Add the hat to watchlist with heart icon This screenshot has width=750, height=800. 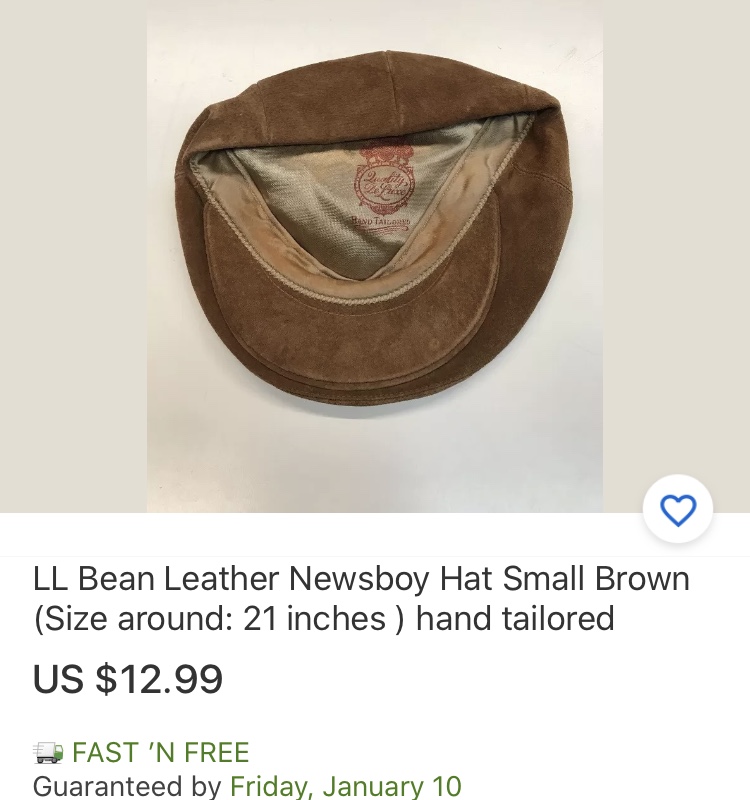[678, 509]
